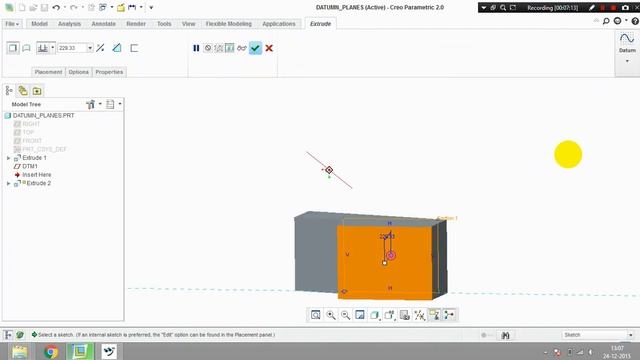The image size is (640, 360).
Task: Show the Folder Browser navigator tab
Action: tap(23, 91)
